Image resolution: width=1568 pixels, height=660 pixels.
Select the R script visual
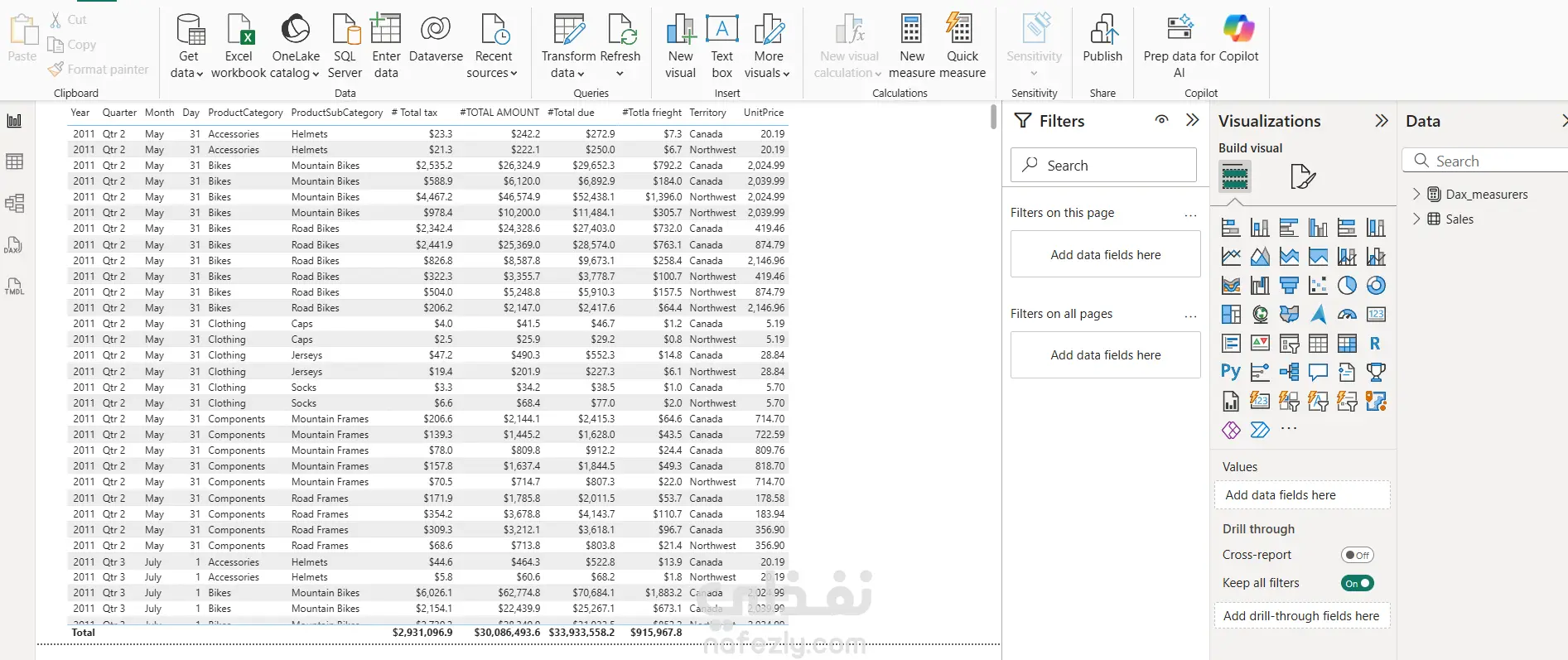point(1376,343)
